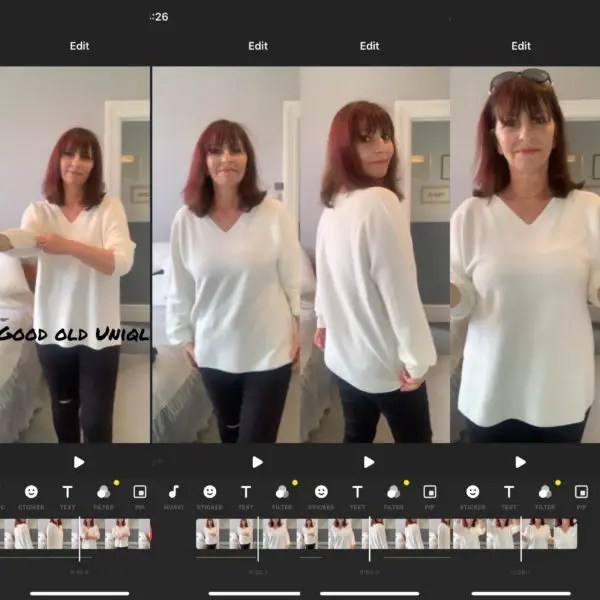Tap Edit title above 'Good old Uniql' video
Screen dimensions: 600x600
tap(79, 46)
